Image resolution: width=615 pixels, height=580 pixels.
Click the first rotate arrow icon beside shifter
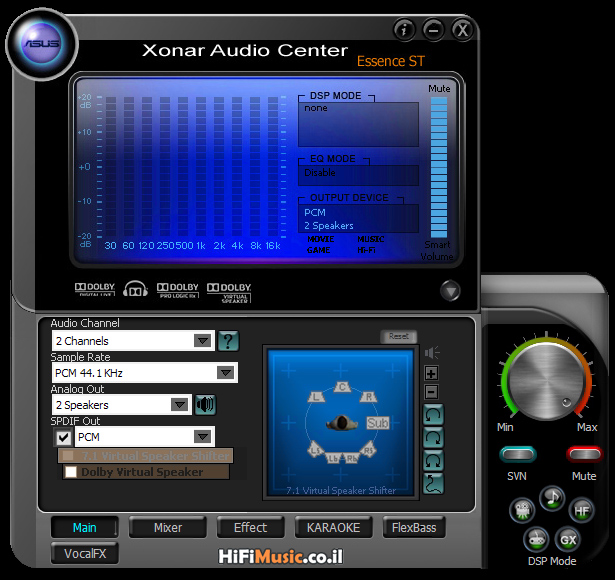point(433,415)
